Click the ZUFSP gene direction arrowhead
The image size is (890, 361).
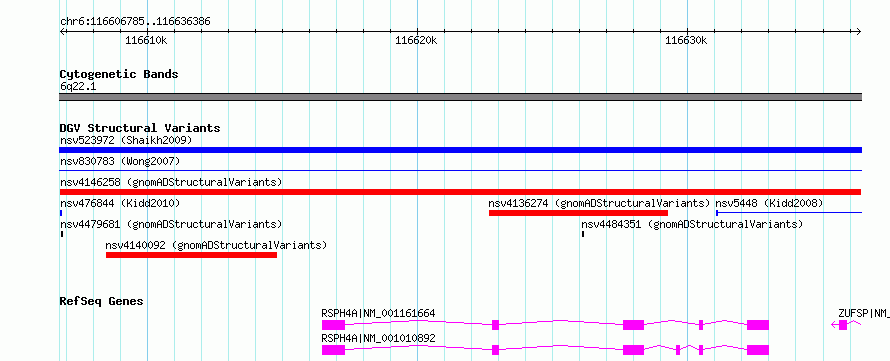(833, 325)
